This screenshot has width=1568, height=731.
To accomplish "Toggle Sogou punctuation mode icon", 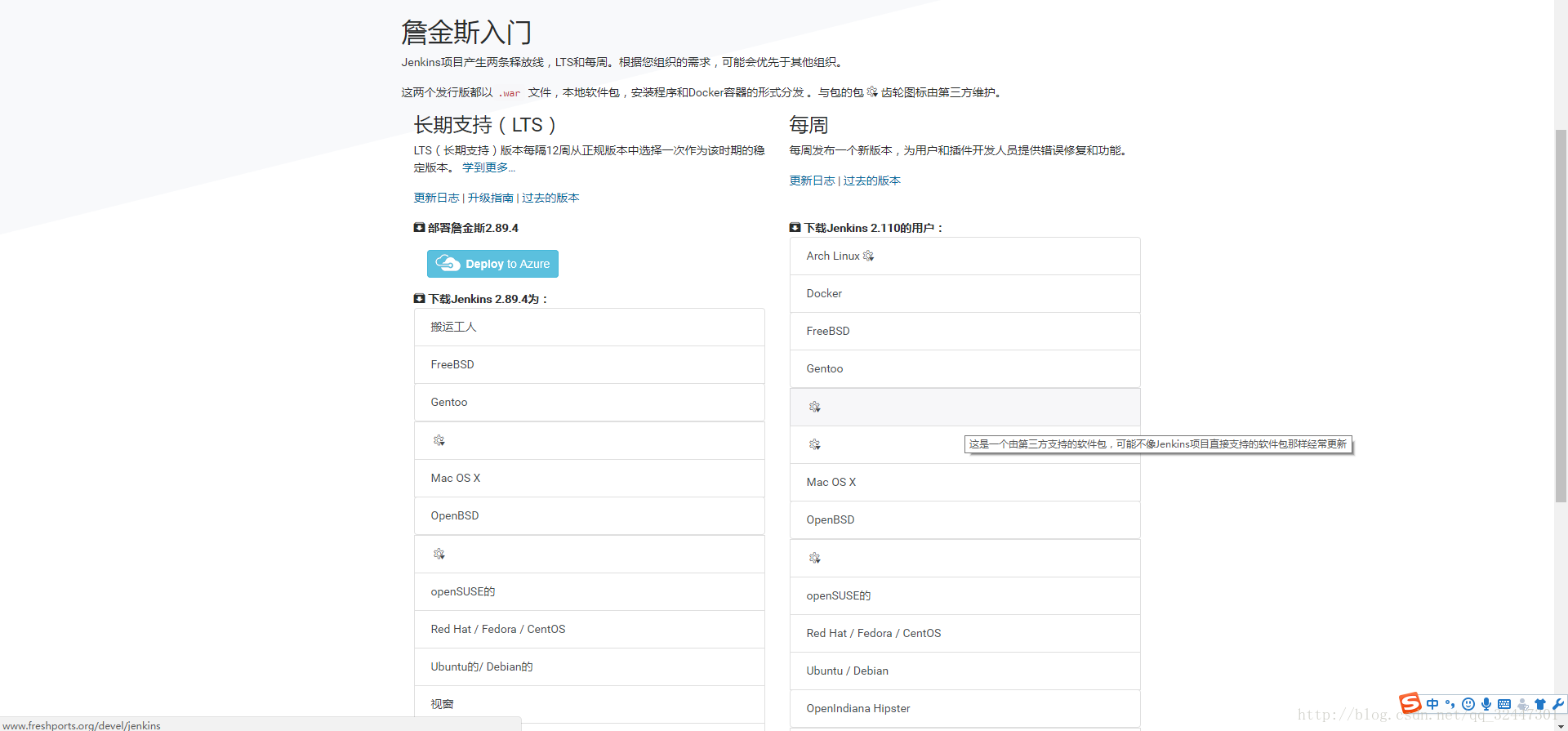I will 1450,704.
